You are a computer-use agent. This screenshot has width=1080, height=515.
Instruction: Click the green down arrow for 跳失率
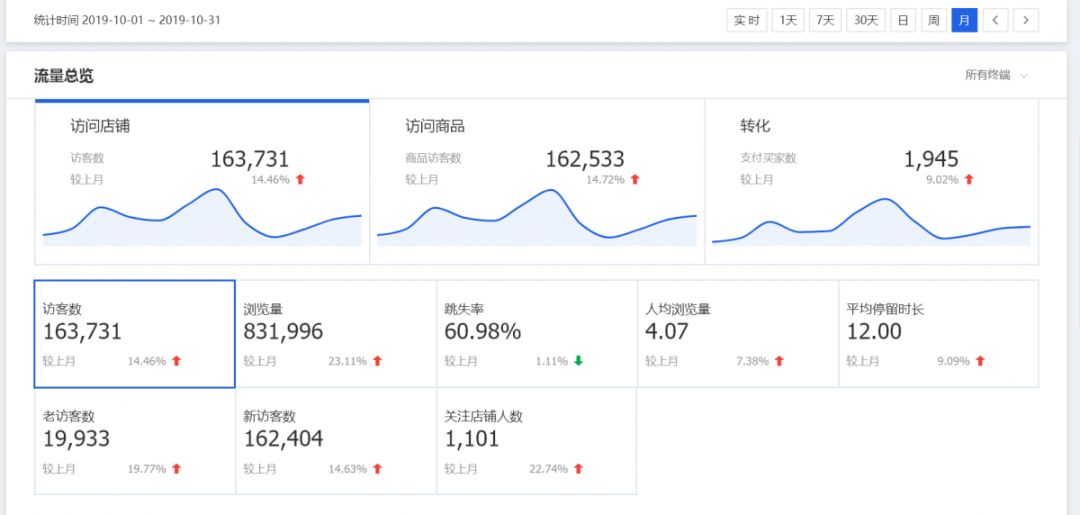coord(579,361)
